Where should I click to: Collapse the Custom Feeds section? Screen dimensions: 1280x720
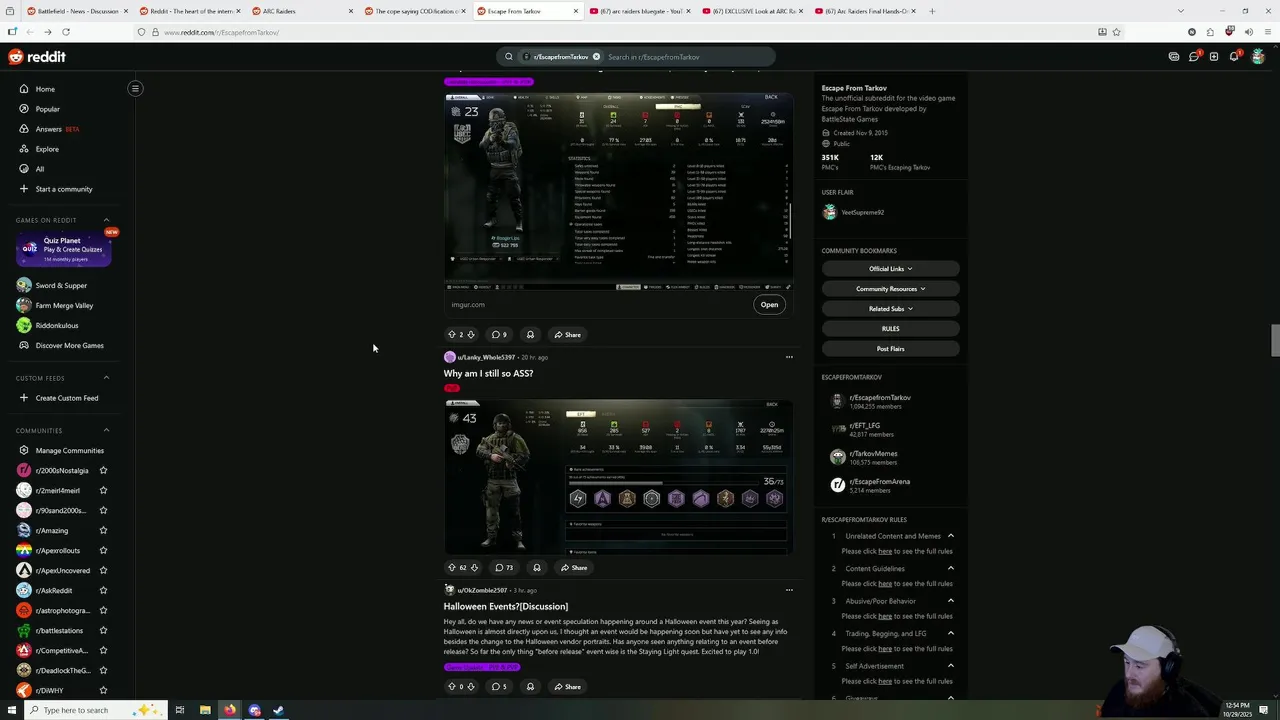pyautogui.click(x=106, y=378)
